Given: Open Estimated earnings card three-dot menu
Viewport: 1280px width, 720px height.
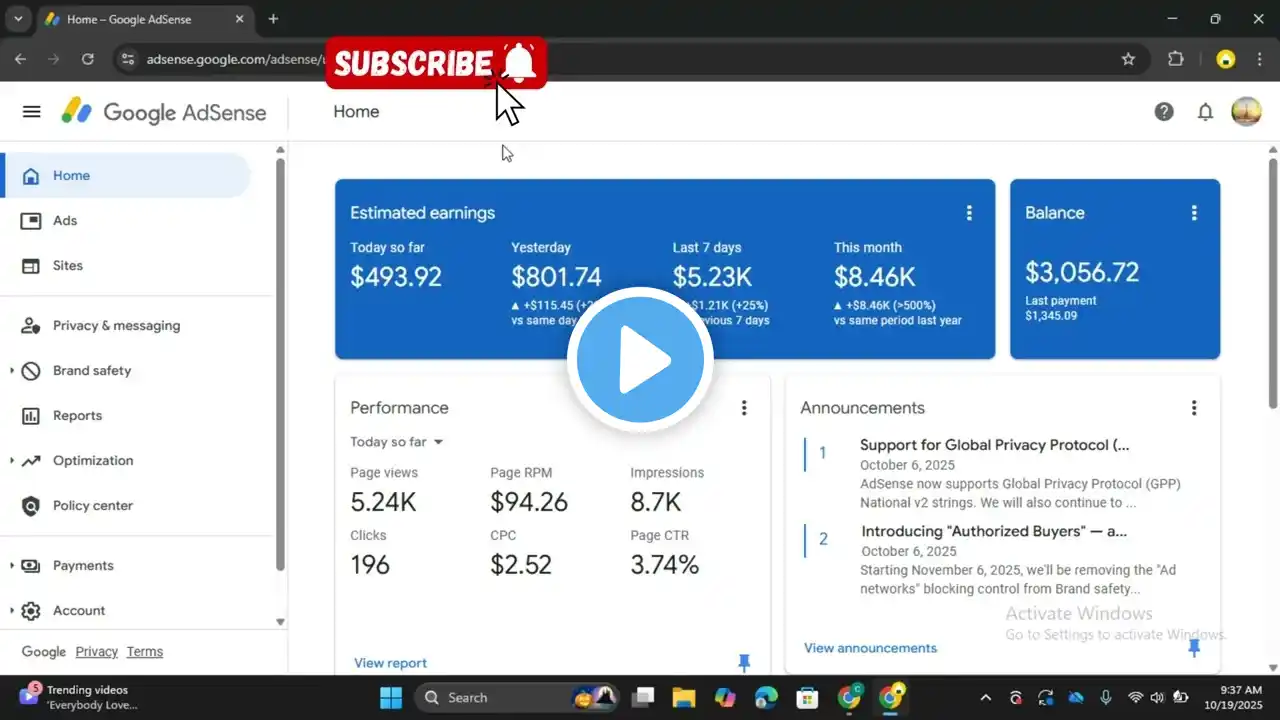Looking at the screenshot, I should point(968,213).
